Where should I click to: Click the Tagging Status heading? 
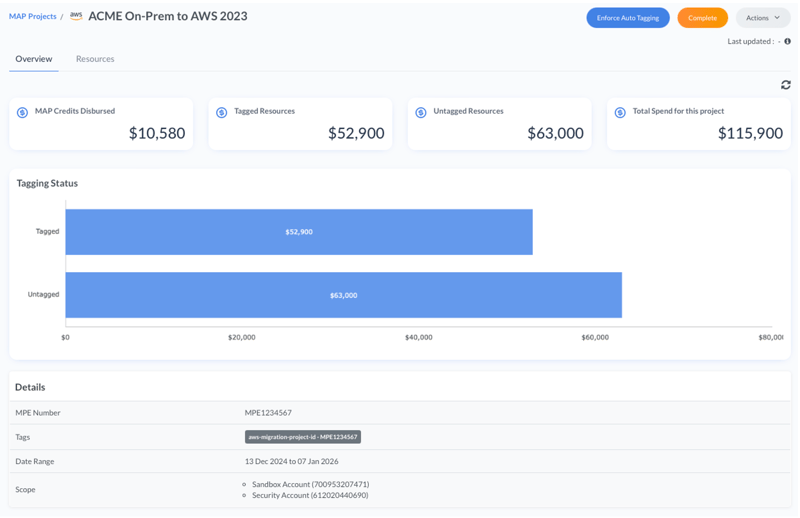pyautogui.click(x=47, y=183)
